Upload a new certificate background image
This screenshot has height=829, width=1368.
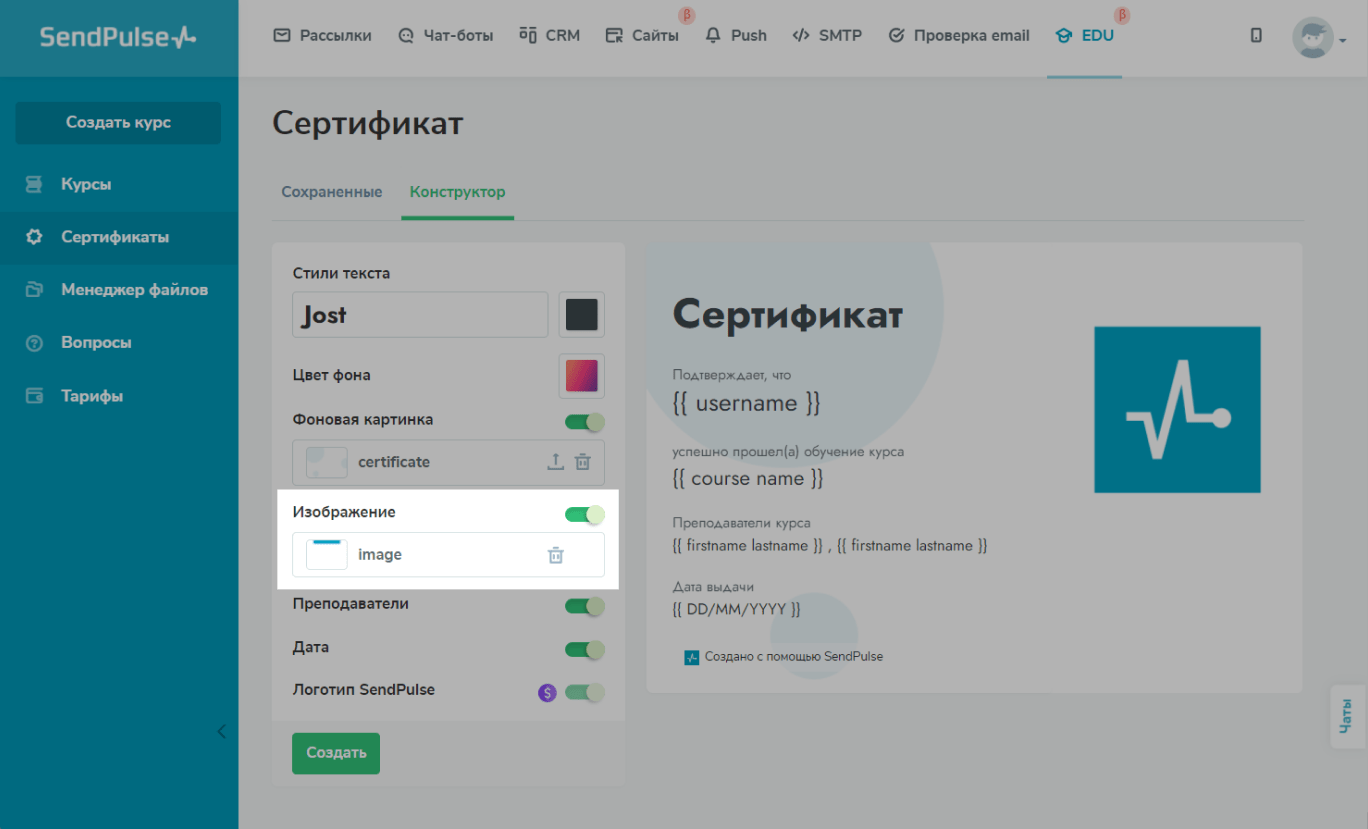[555, 462]
